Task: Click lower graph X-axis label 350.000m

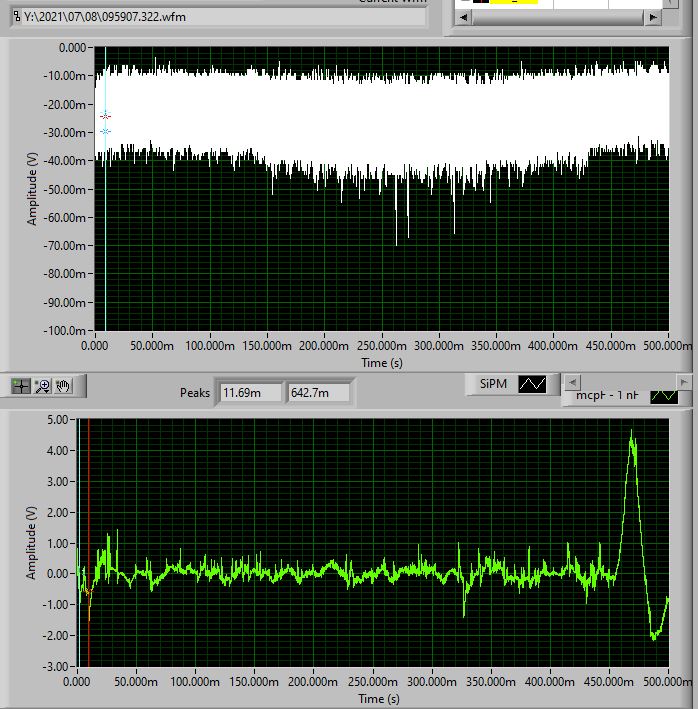Action: [x=491, y=681]
